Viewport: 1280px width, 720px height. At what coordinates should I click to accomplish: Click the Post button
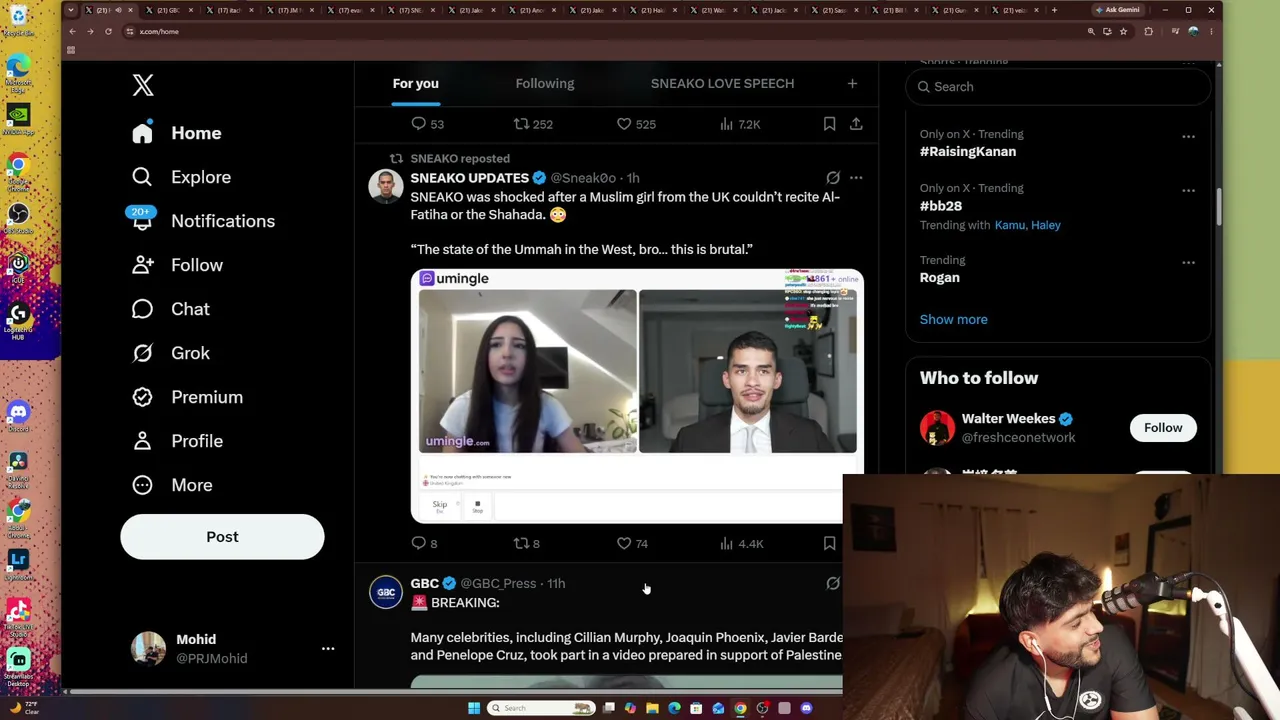point(222,537)
